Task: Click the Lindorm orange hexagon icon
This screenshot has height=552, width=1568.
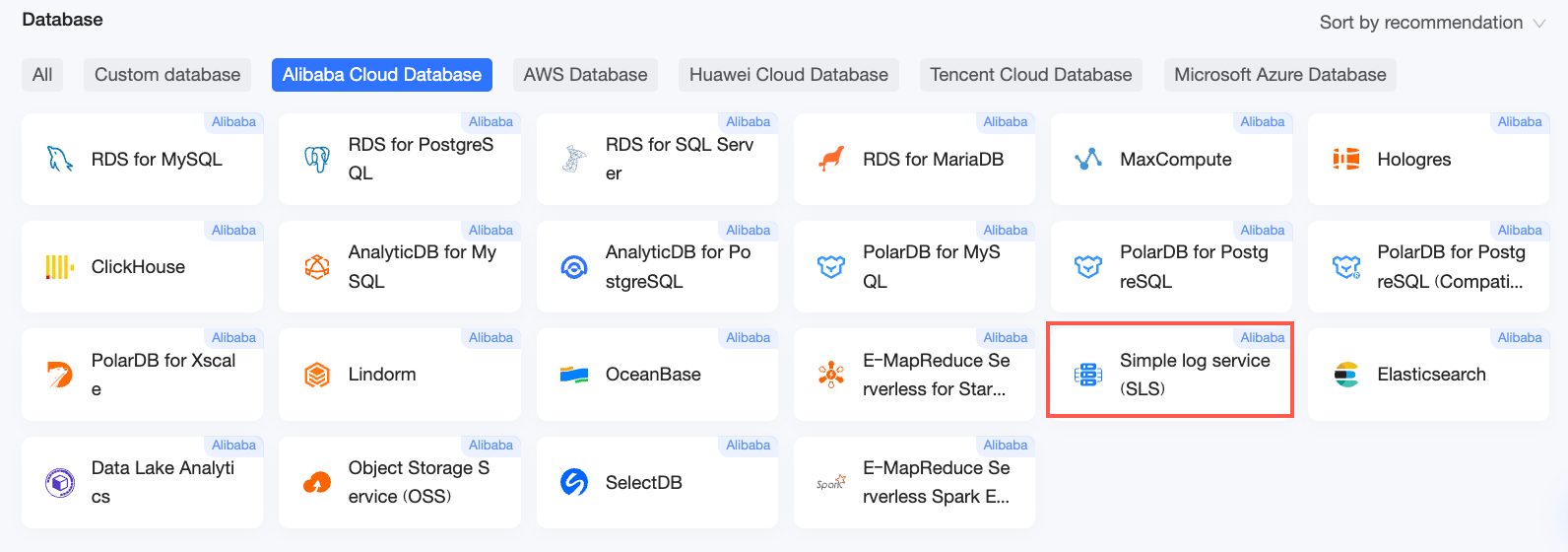Action: coord(317,375)
